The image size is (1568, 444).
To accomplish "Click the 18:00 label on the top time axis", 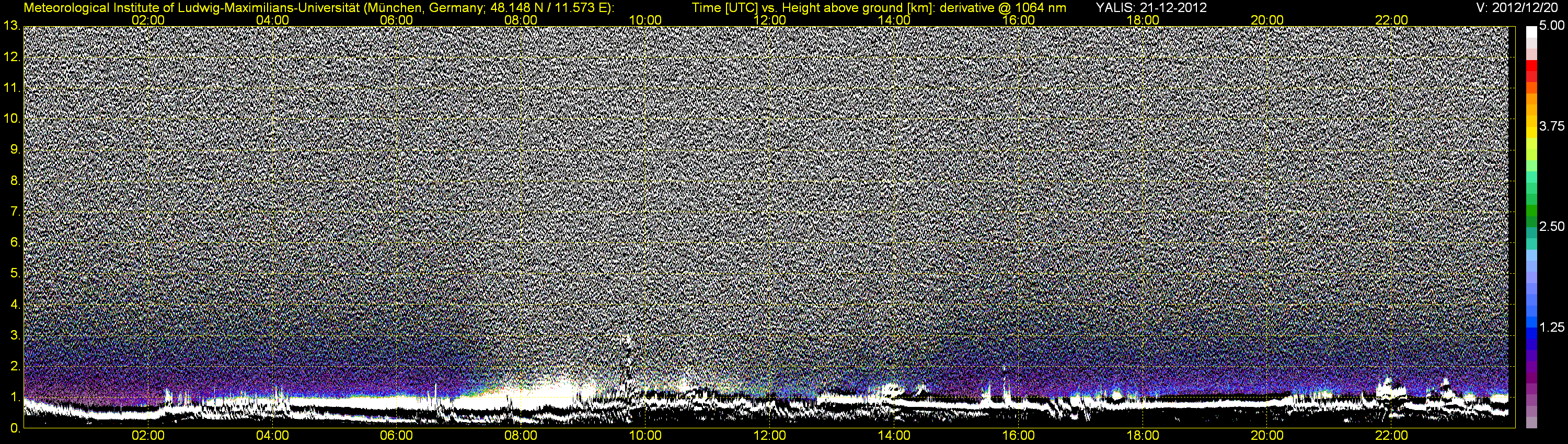I will click(1143, 20).
